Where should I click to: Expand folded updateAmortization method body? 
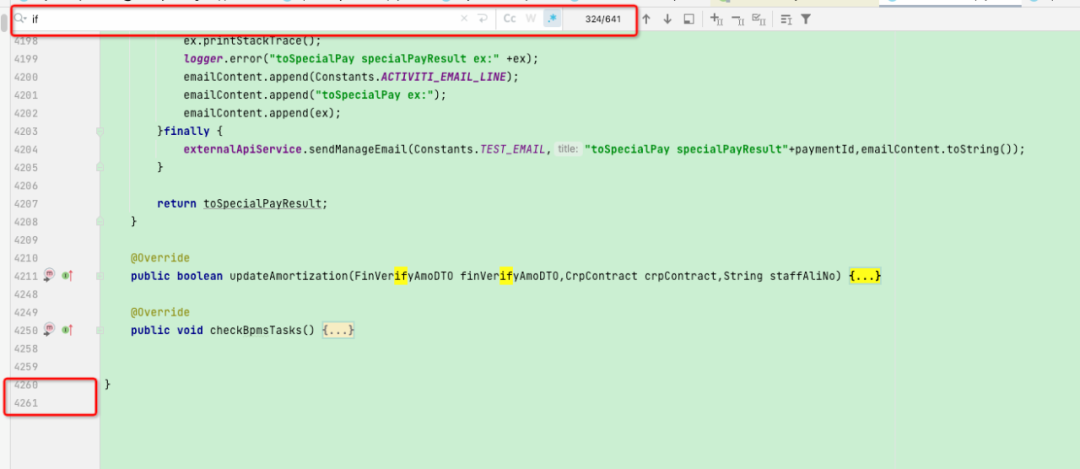[865, 276]
